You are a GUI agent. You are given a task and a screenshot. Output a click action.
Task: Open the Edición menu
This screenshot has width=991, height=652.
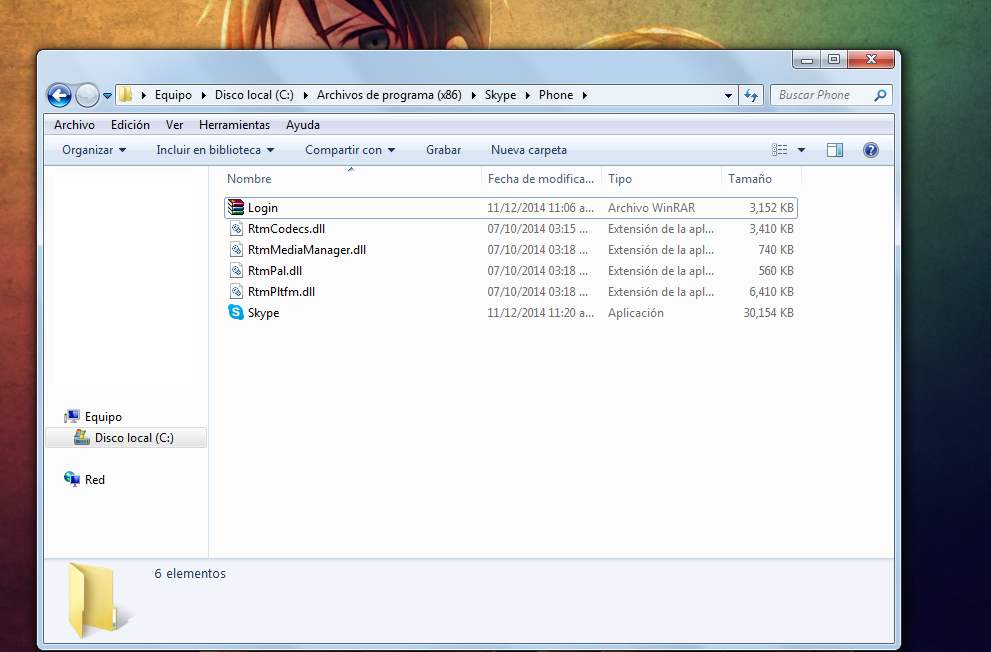(130, 124)
